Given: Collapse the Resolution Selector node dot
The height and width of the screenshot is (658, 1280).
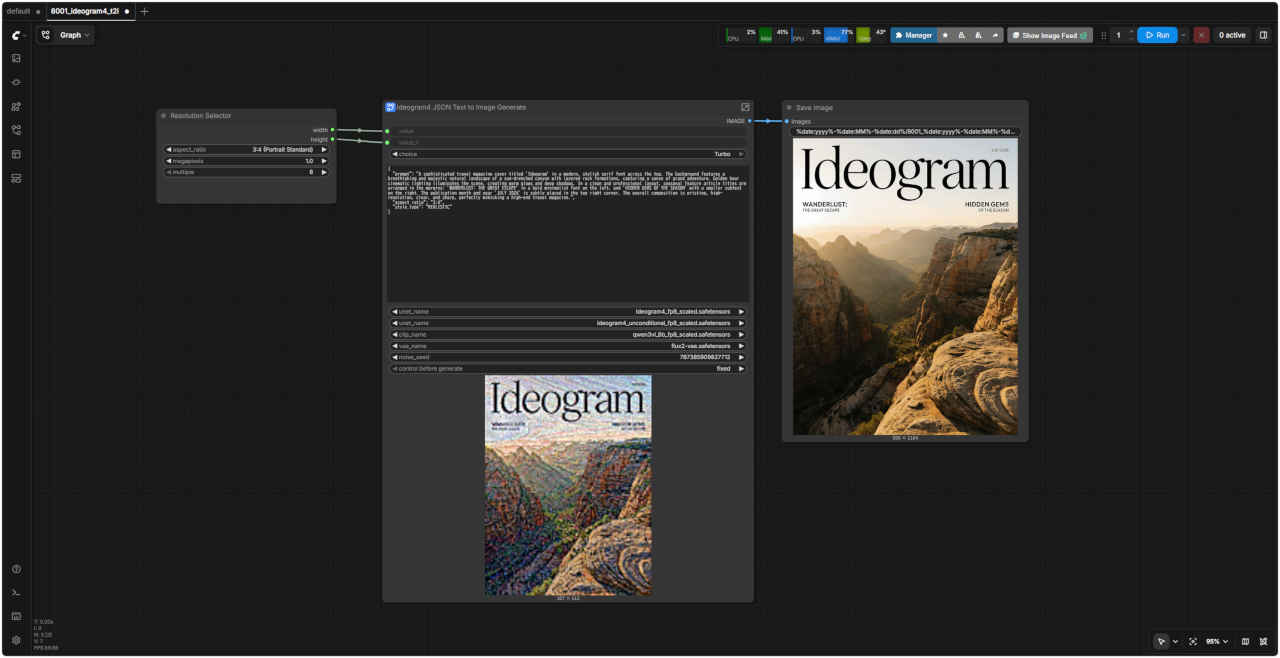Looking at the screenshot, I should tap(164, 116).
